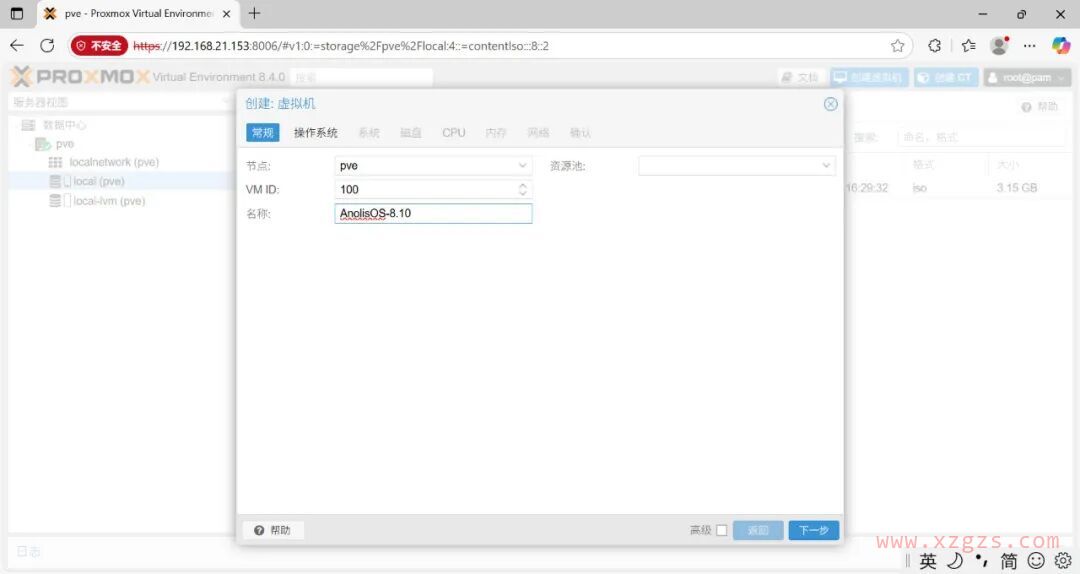The width and height of the screenshot is (1080, 574).
Task: Select local (pve) storage in tree
Action: click(x=98, y=181)
